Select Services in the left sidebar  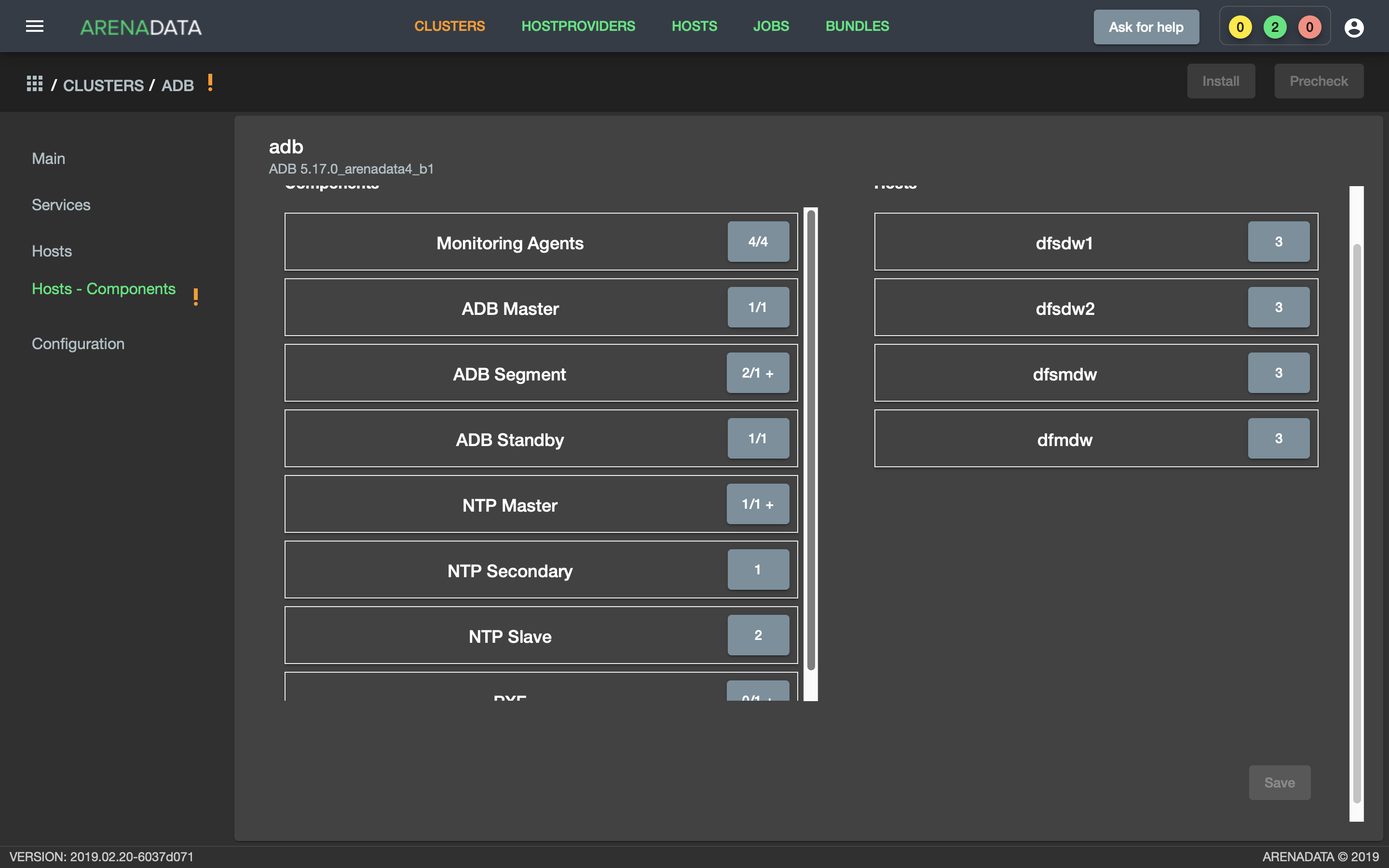pos(61,204)
